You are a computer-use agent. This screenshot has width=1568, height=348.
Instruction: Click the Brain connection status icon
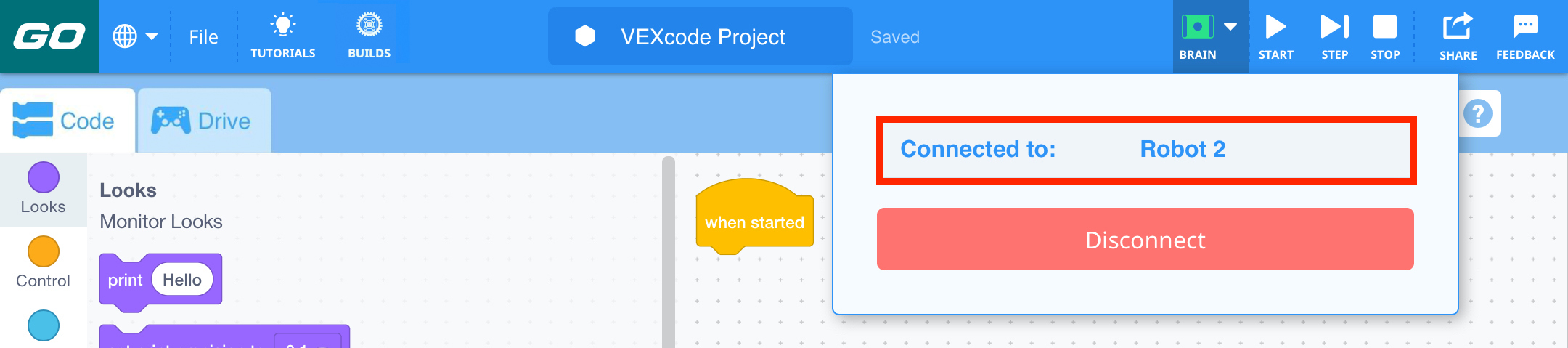tap(1197, 28)
